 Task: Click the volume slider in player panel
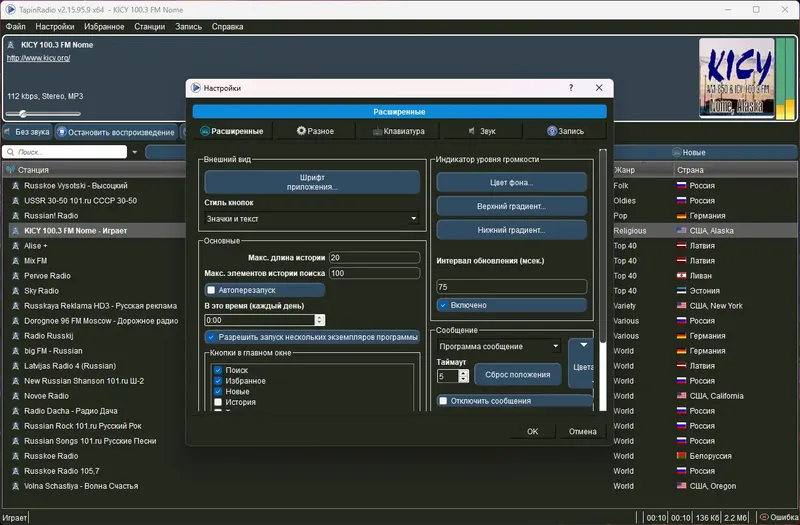coord(43,114)
